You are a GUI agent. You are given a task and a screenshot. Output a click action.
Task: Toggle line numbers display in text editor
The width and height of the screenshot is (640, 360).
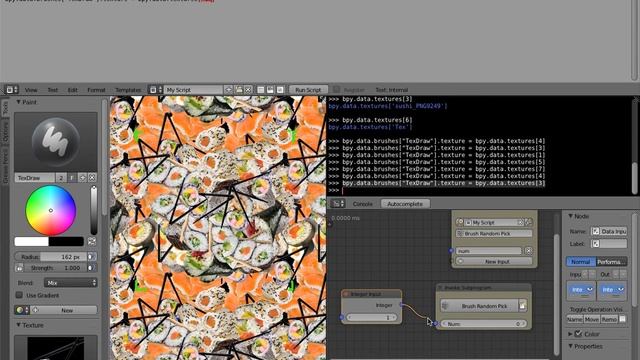260,90
